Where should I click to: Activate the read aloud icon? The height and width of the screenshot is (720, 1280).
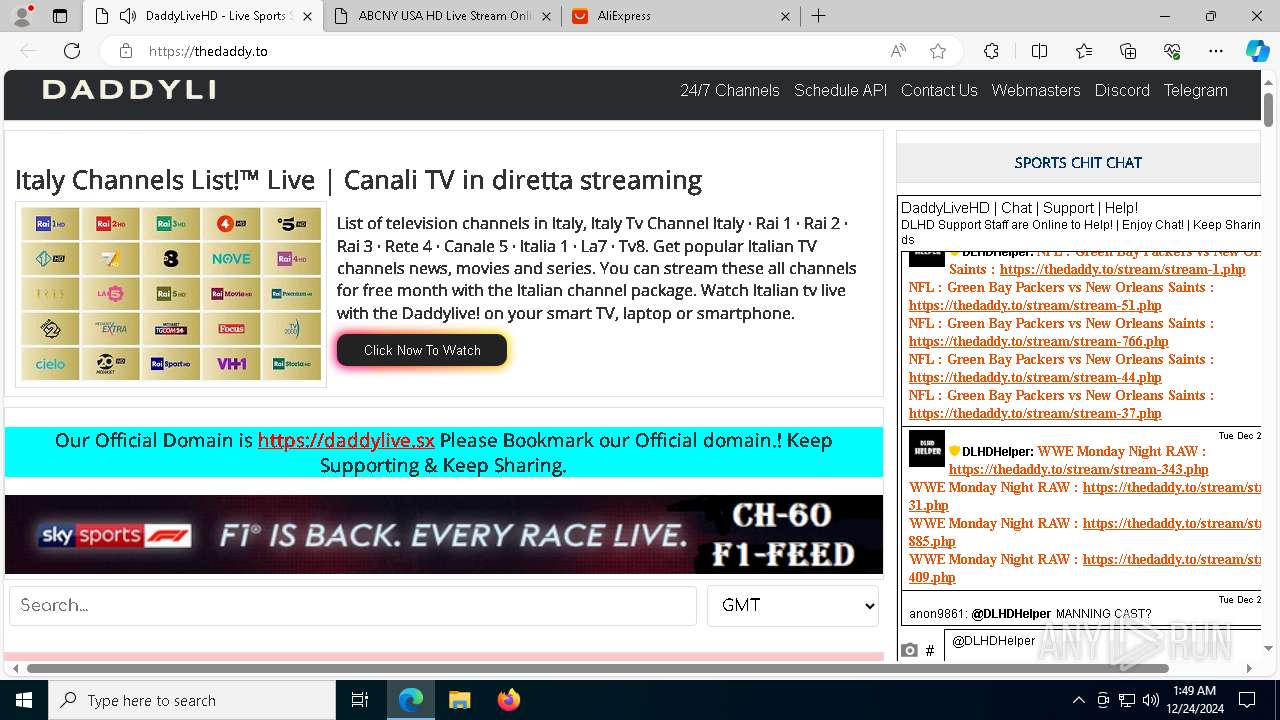click(x=898, y=51)
